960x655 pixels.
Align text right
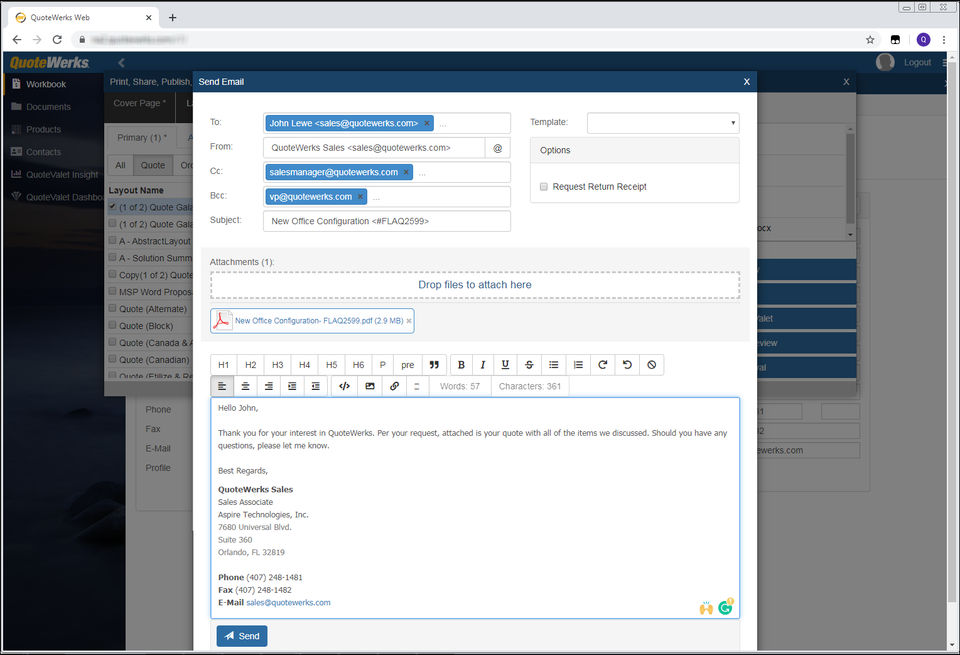269,386
